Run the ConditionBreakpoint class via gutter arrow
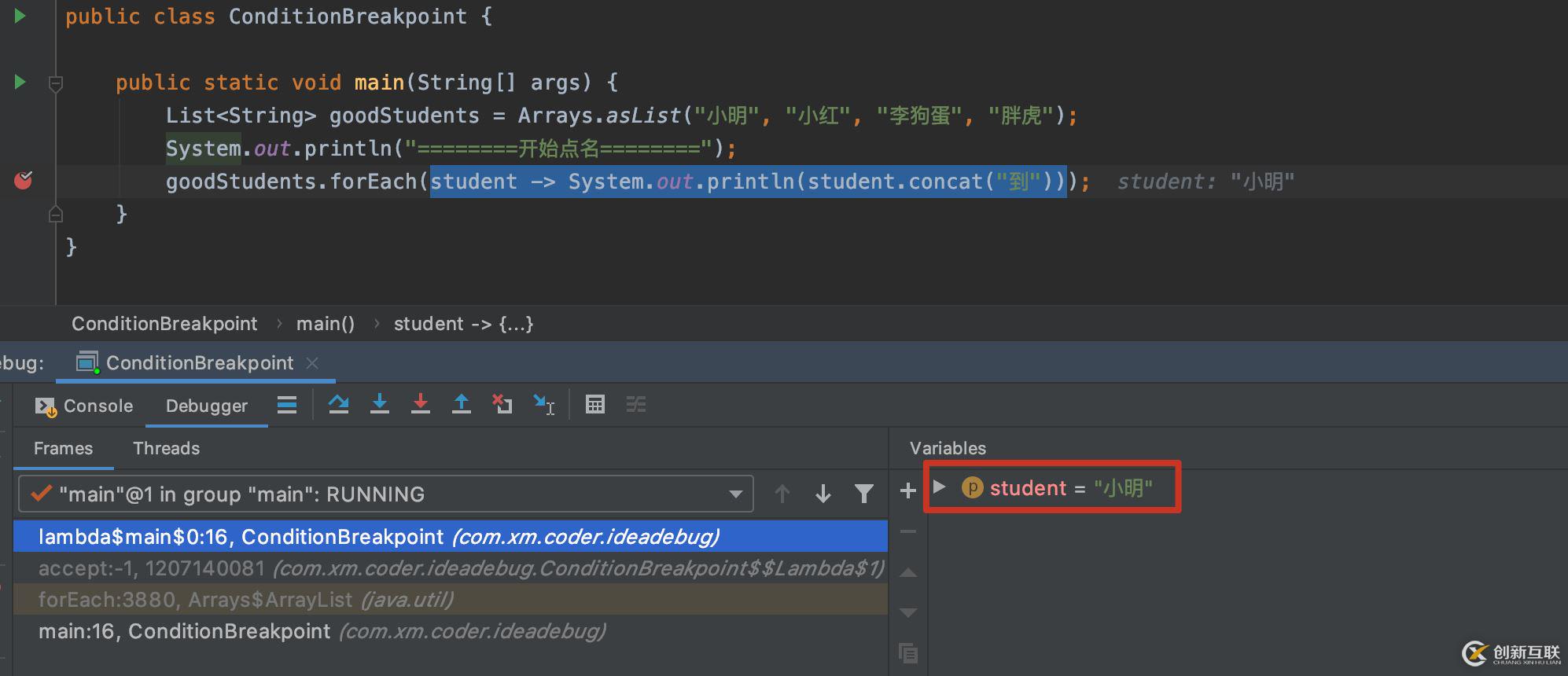Viewport: 1568px width, 676px height. pos(20,16)
